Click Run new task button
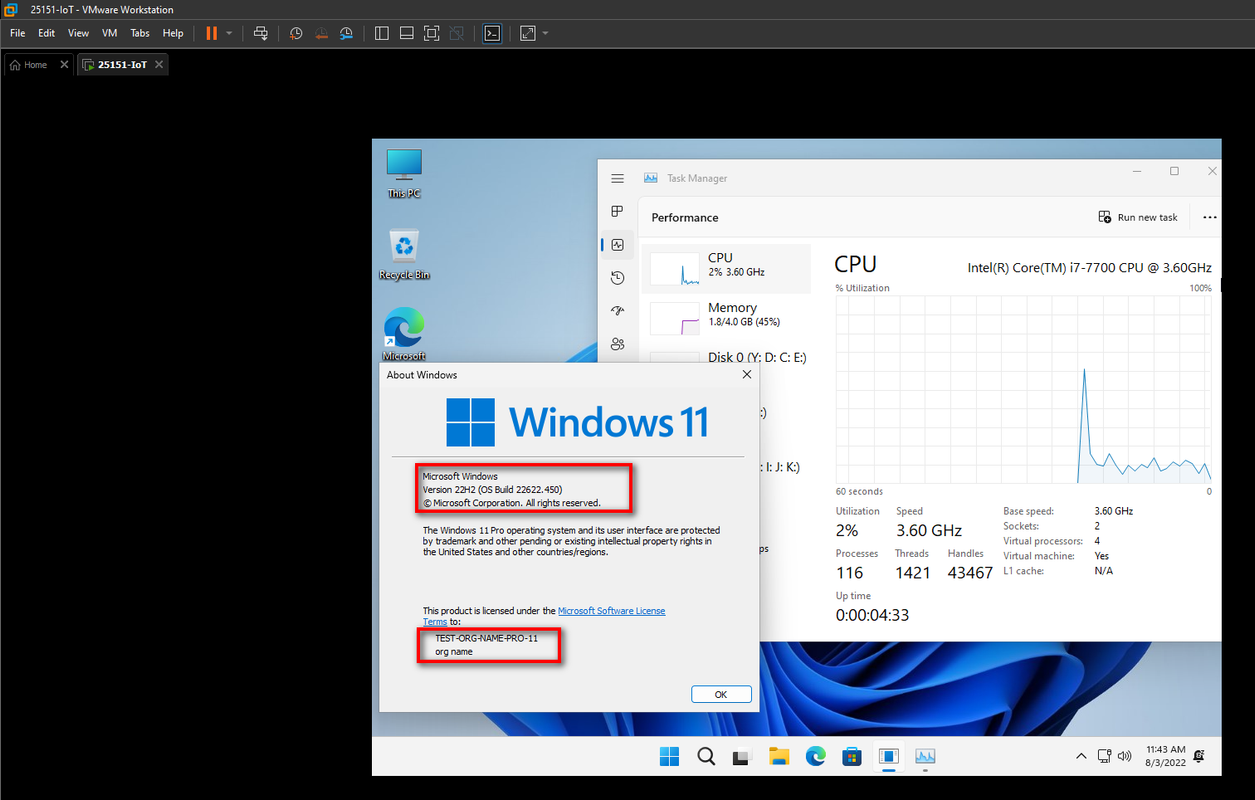This screenshot has width=1255, height=800. click(x=1138, y=217)
